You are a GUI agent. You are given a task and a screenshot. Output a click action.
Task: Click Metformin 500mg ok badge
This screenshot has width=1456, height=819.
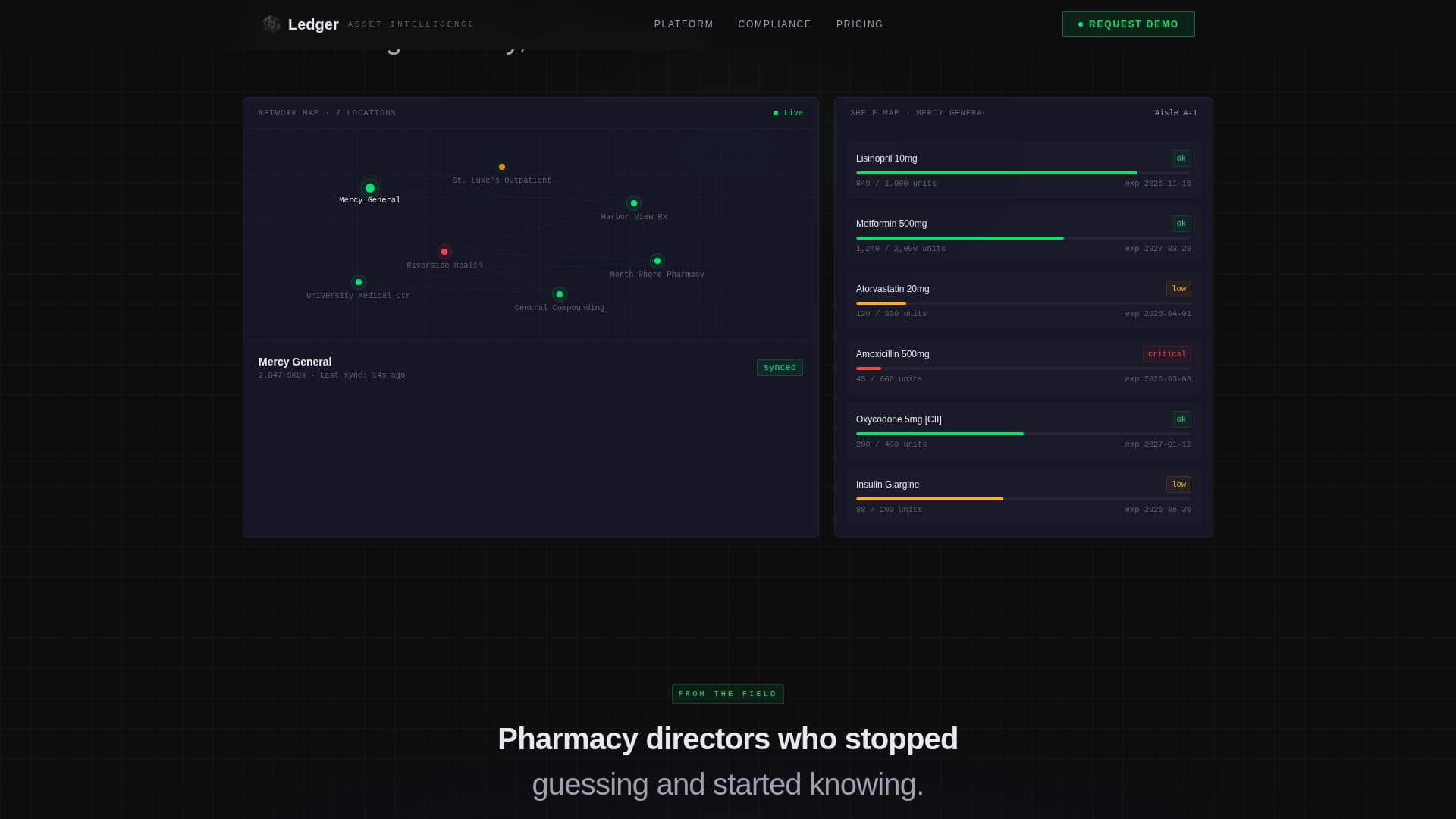1181,224
